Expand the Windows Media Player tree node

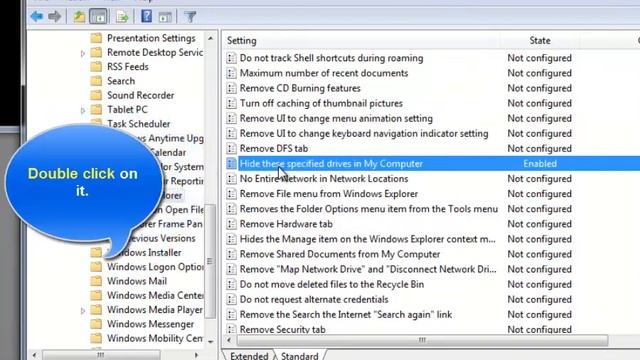coord(82,311)
